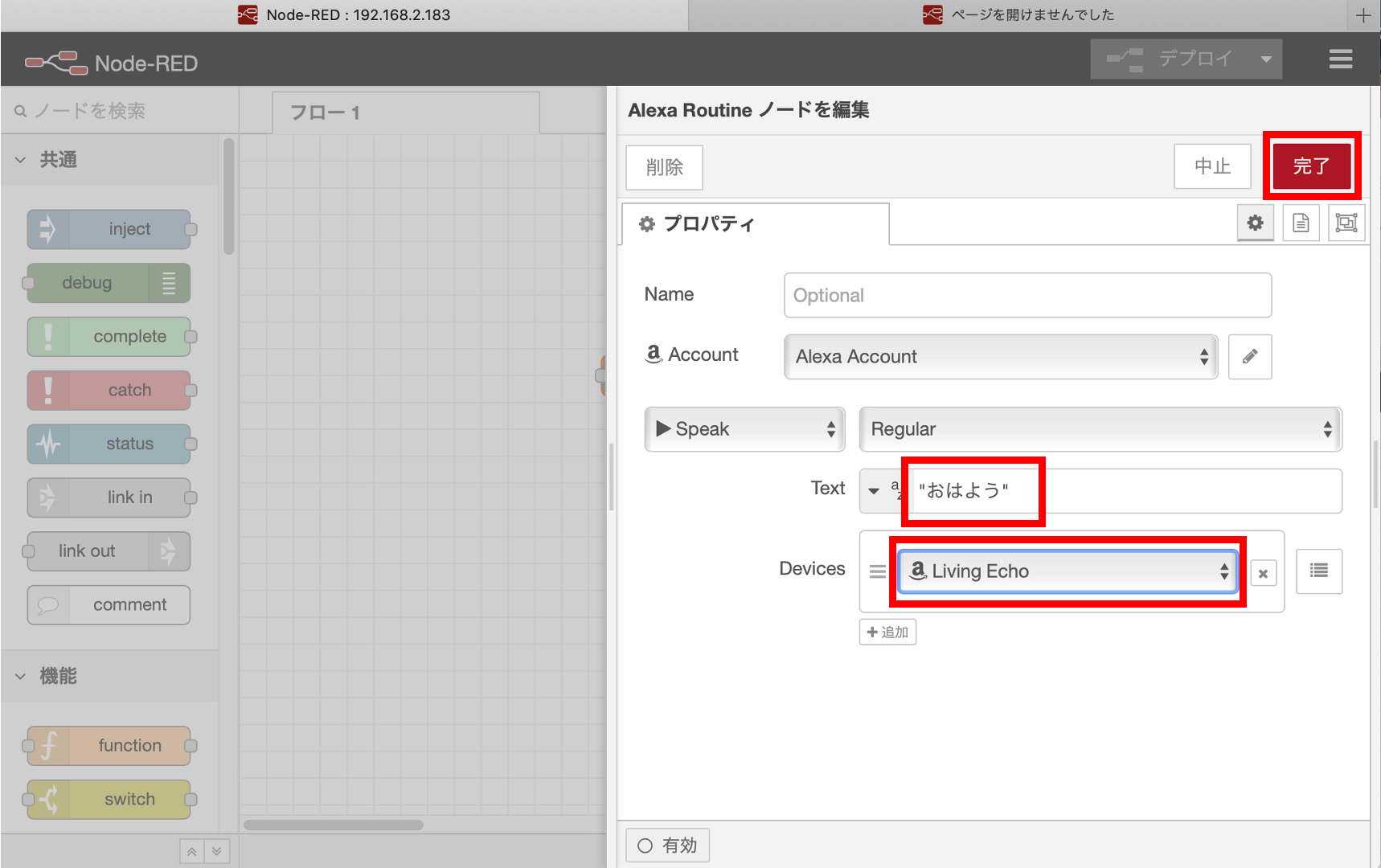Select the comment node in palette
The width and height of the screenshot is (1381, 868).
(109, 605)
